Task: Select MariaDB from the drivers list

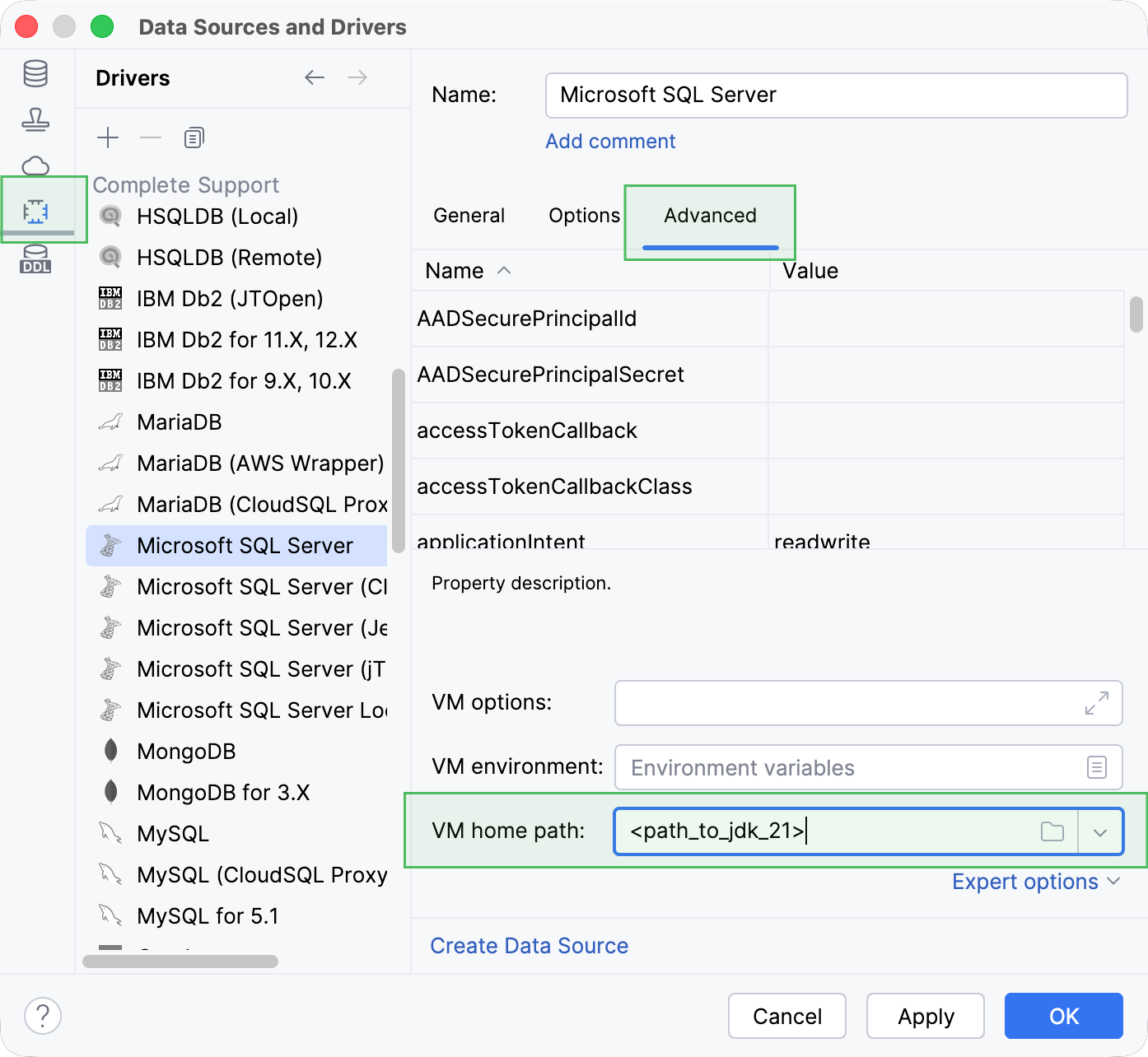Action: tap(179, 422)
